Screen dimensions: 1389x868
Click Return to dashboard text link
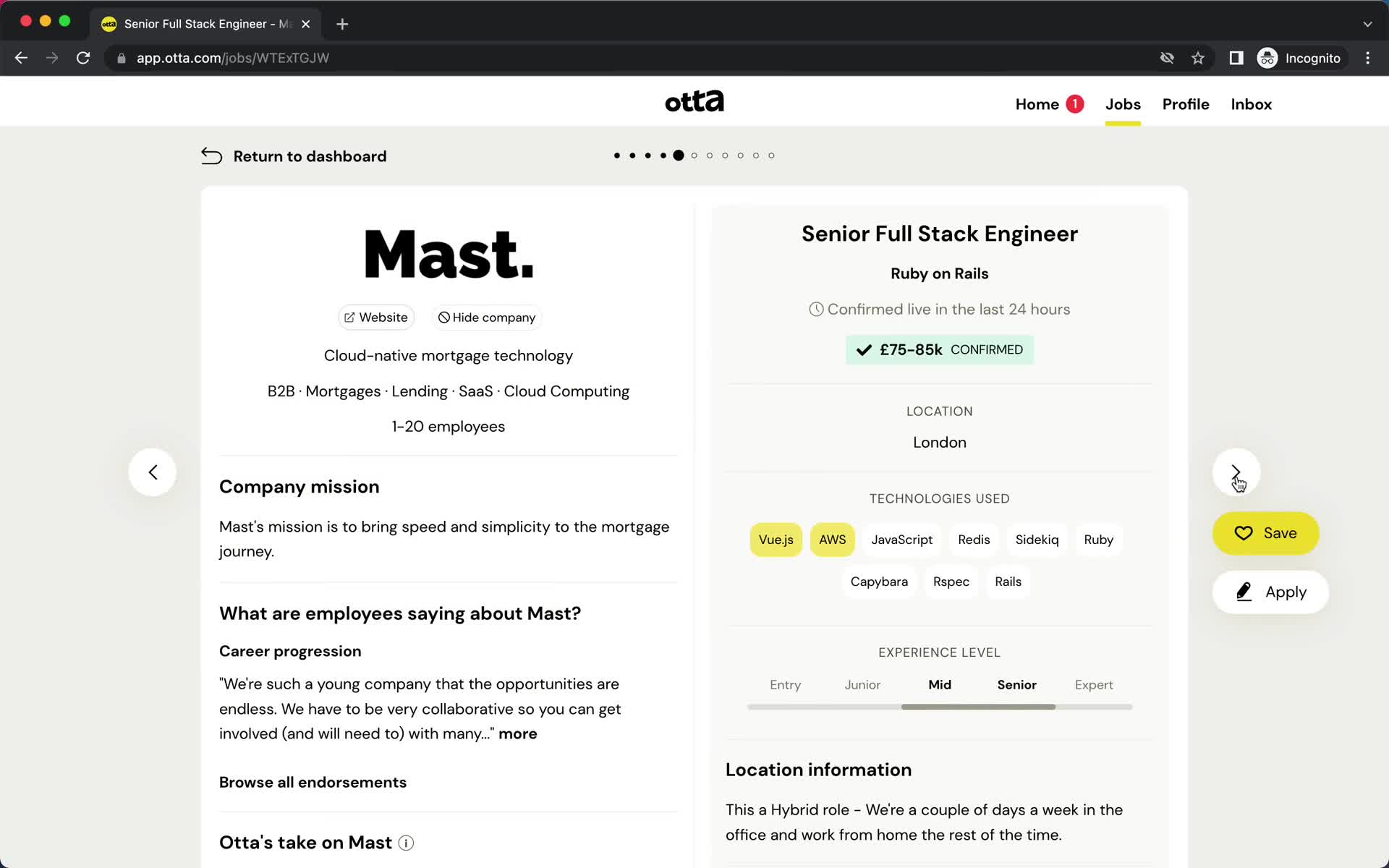tap(310, 156)
